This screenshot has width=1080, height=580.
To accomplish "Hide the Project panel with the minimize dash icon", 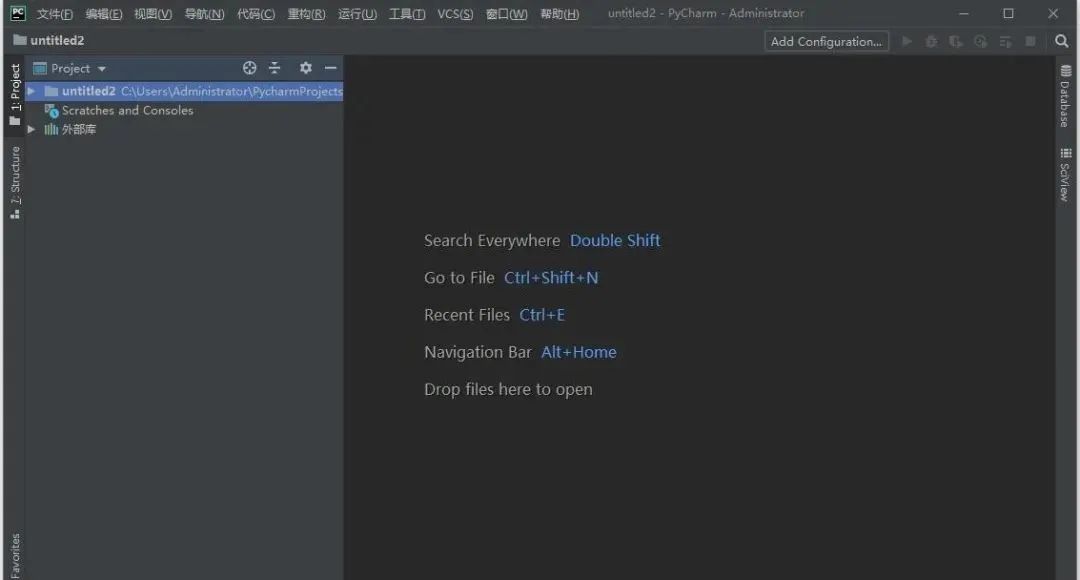I will click(330, 68).
